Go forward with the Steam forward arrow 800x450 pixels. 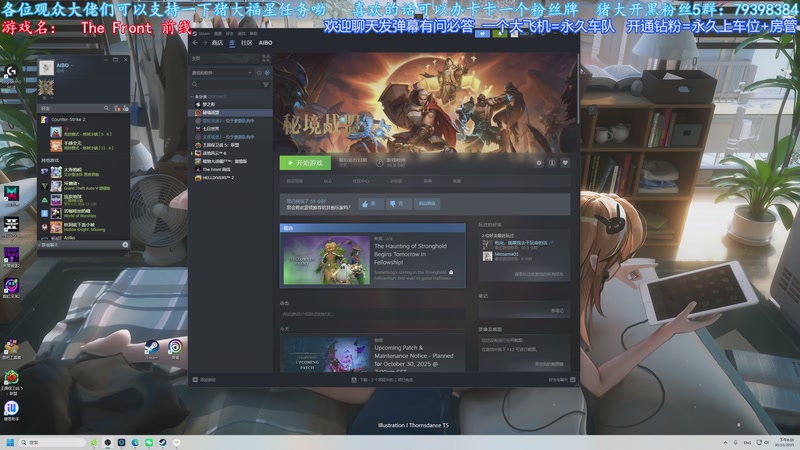click(205, 43)
